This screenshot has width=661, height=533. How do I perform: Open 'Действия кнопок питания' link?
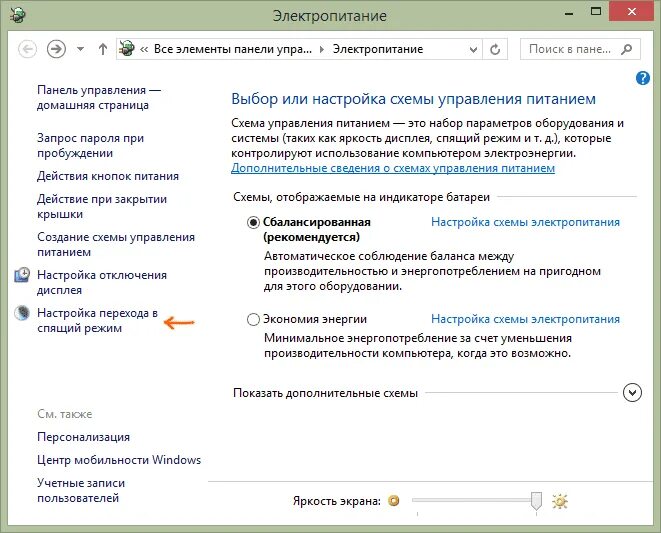point(108,176)
